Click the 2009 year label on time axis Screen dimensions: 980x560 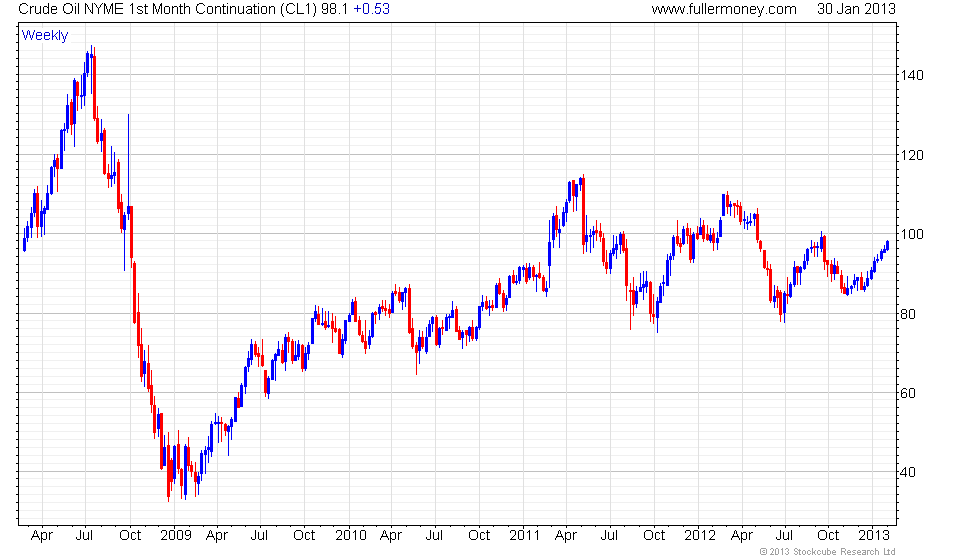(176, 536)
